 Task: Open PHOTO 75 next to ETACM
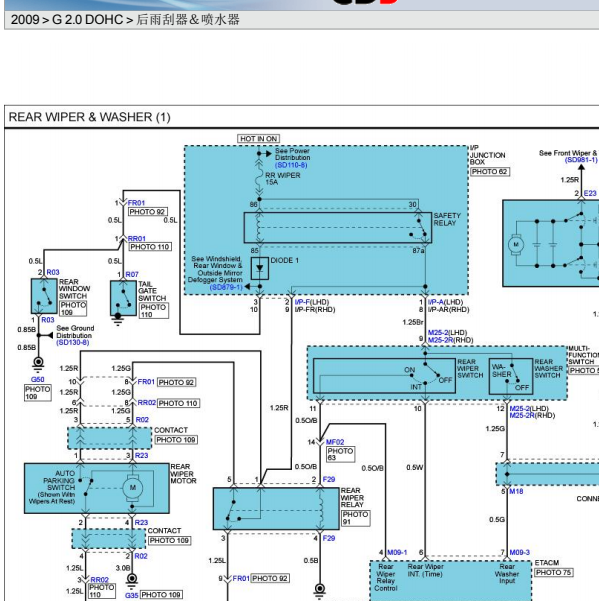tap(553, 572)
